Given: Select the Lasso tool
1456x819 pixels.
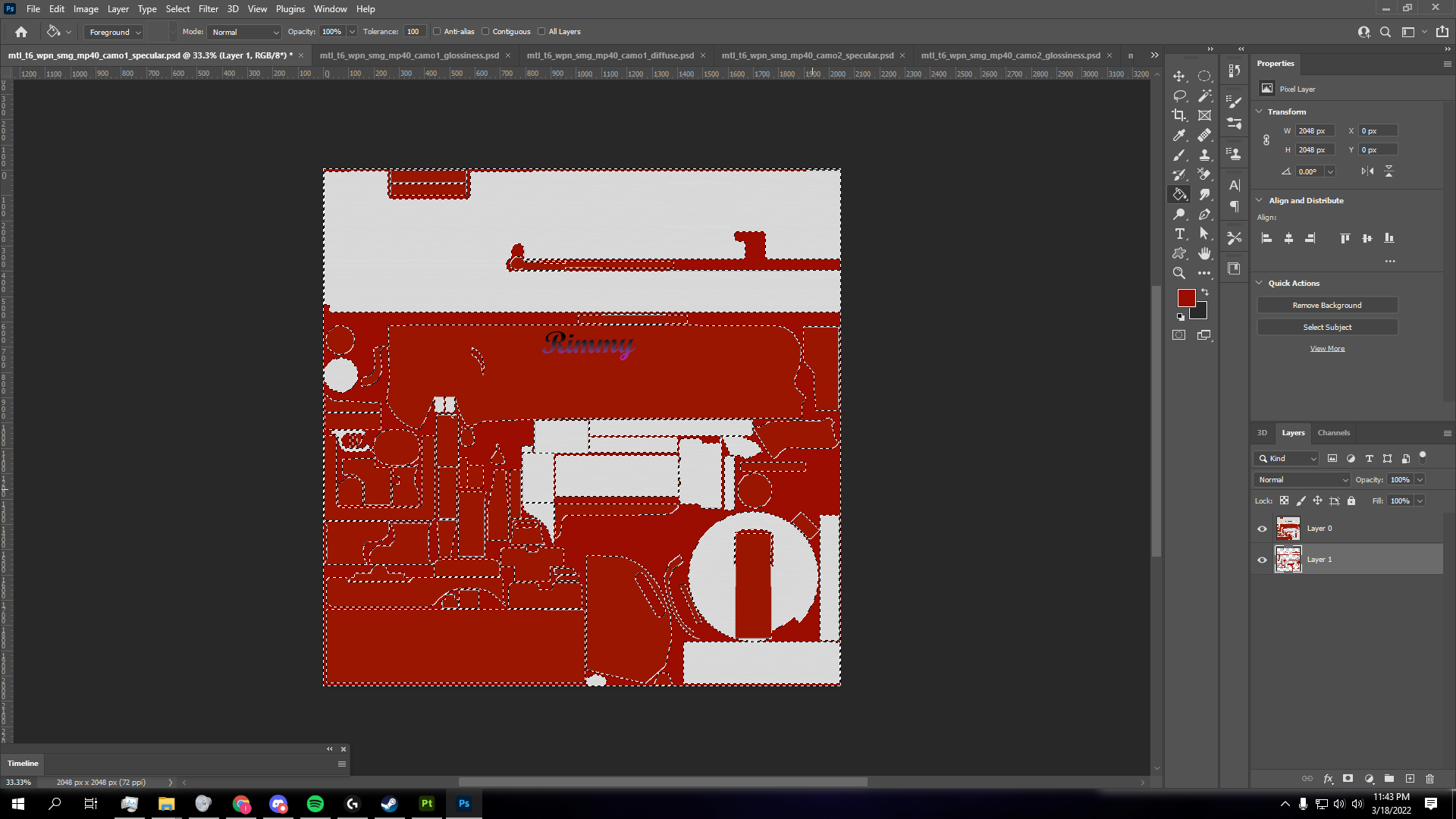Looking at the screenshot, I should pos(1179,96).
